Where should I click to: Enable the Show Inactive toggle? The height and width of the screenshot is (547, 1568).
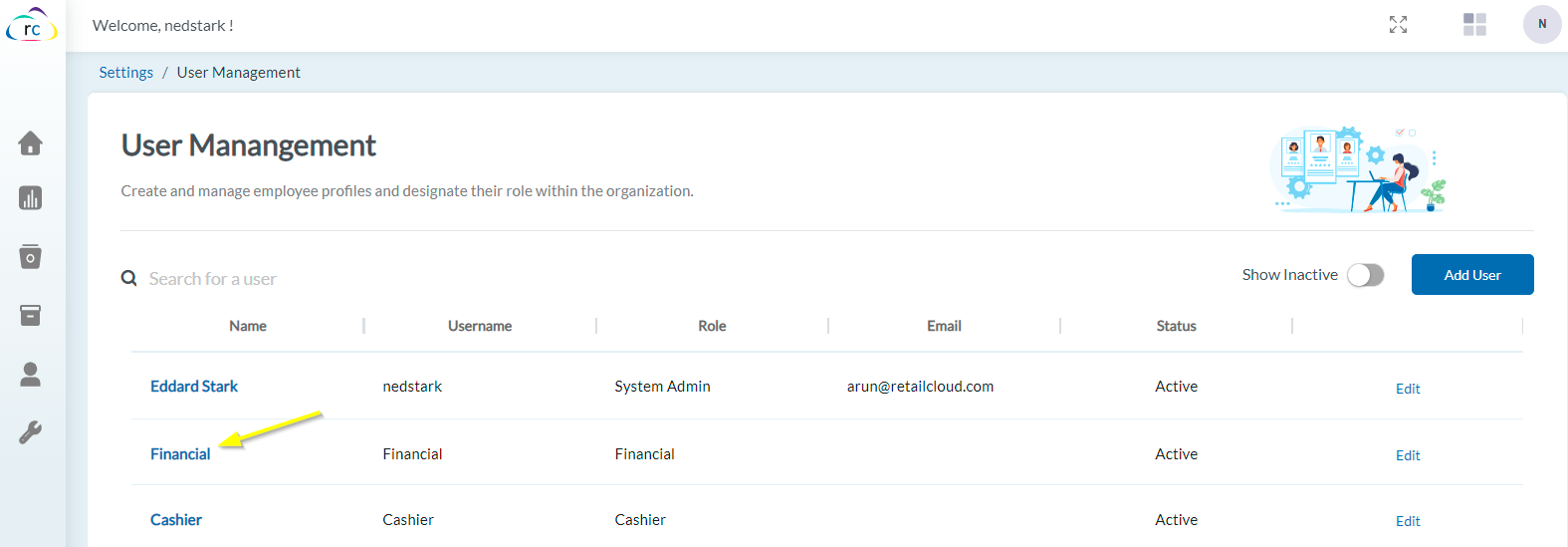click(x=1366, y=275)
